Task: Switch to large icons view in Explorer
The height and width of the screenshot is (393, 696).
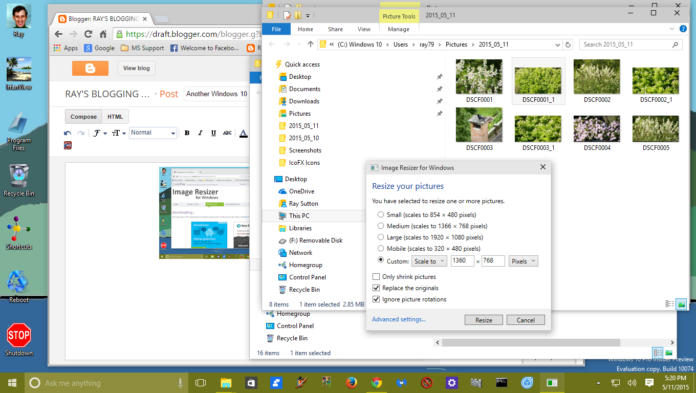Action: click(x=681, y=304)
